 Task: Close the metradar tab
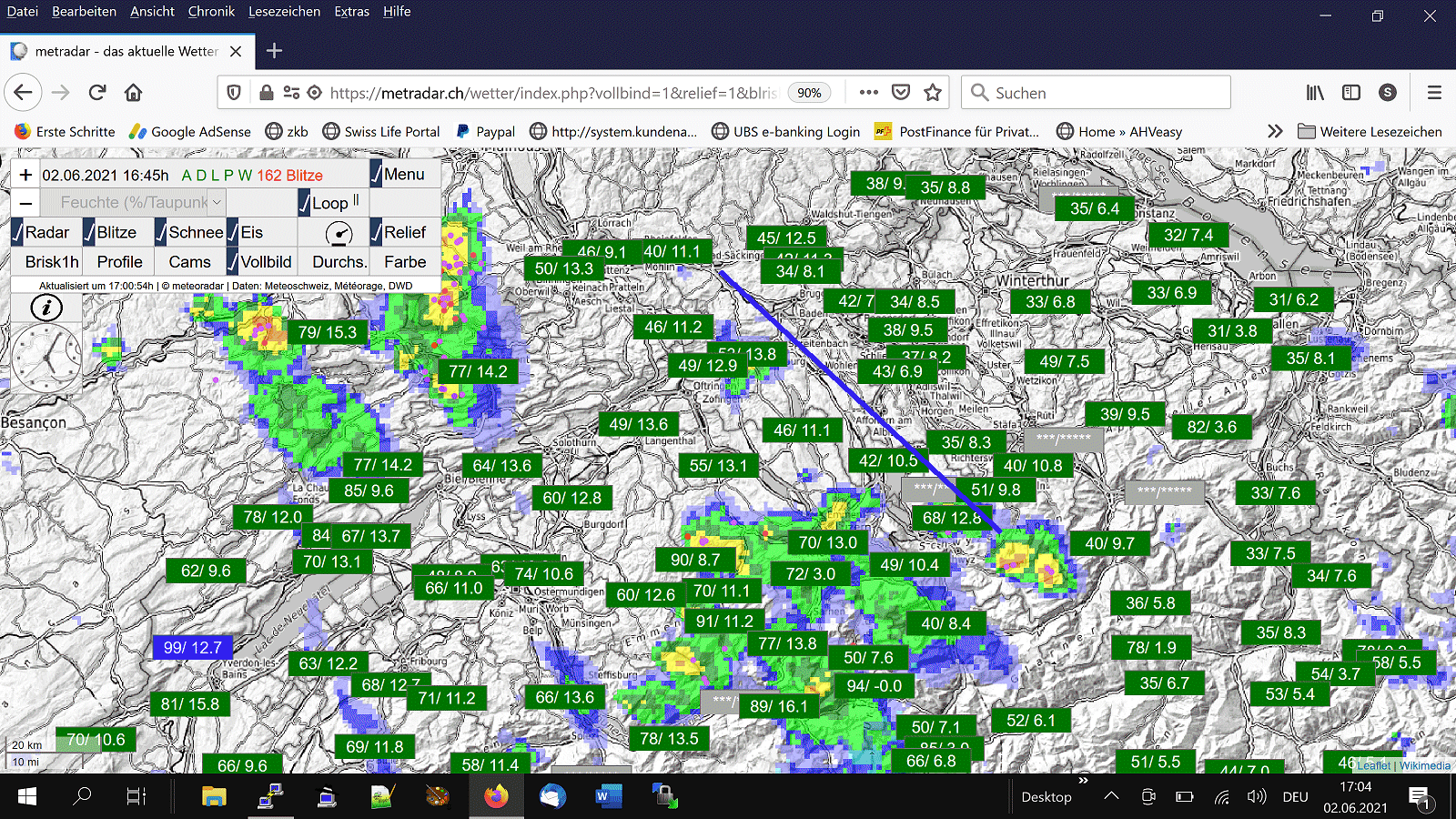tap(236, 51)
